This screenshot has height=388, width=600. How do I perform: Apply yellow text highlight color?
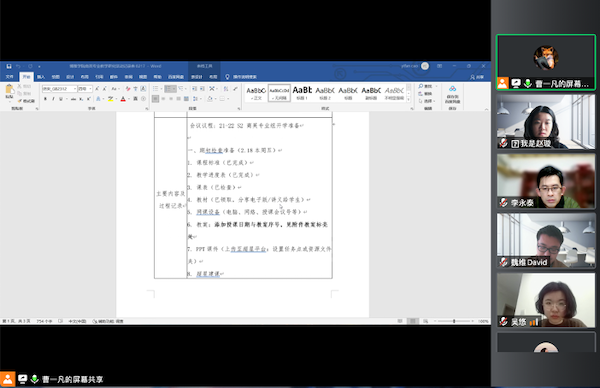[110, 99]
